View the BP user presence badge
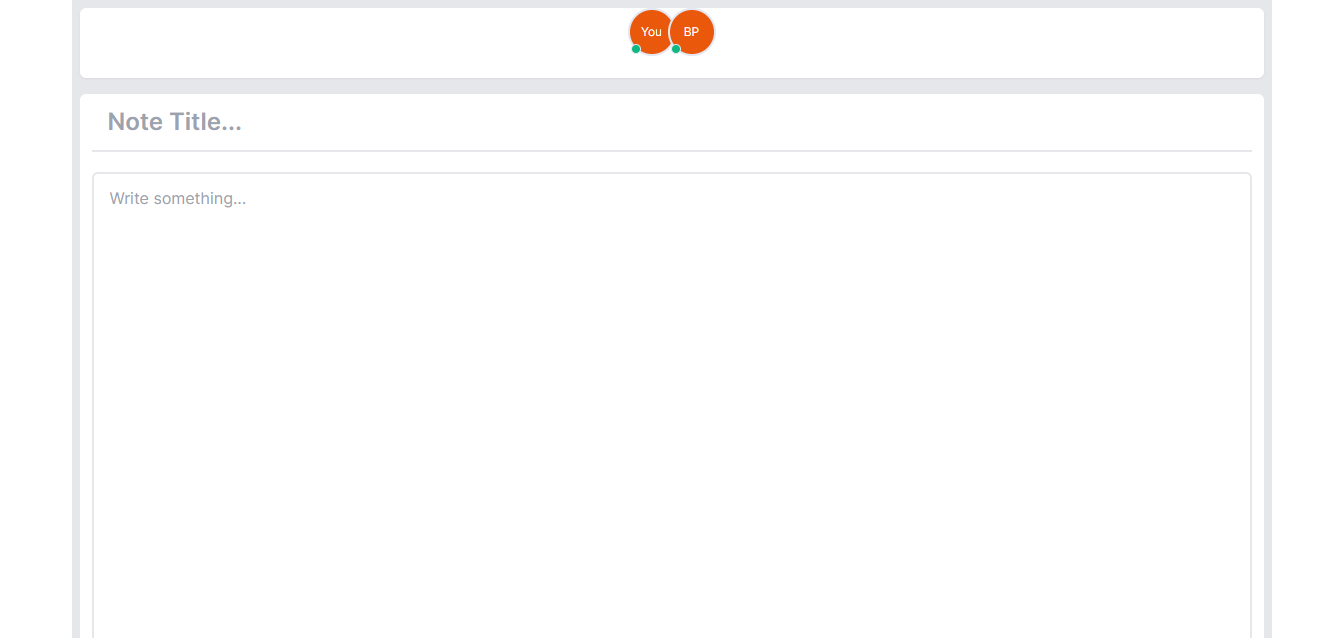Screen dimensions: 1343x638 tap(692, 32)
